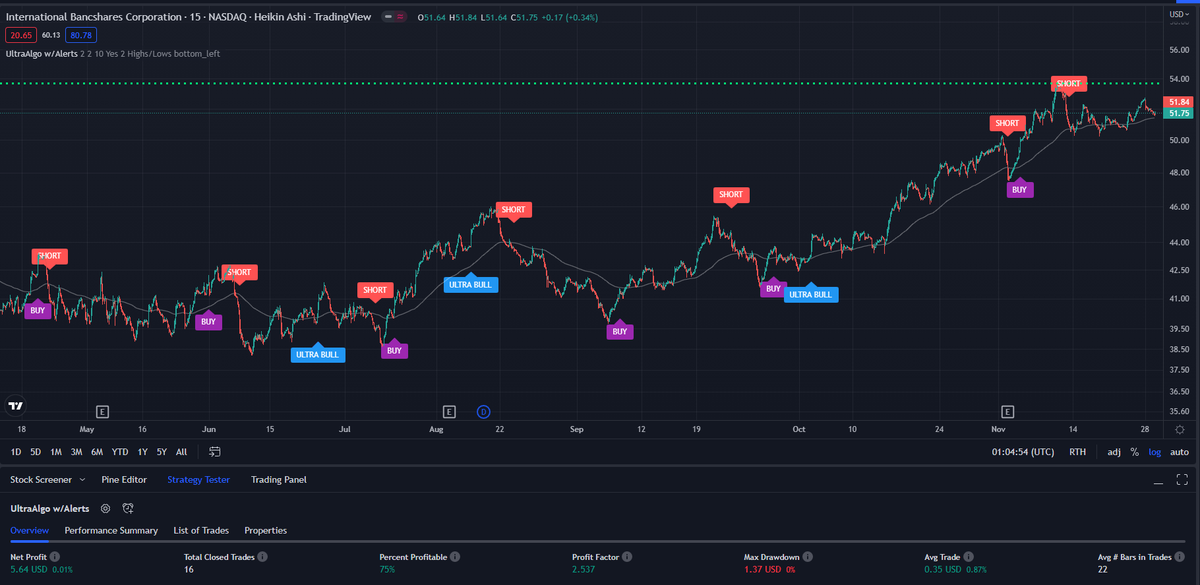Set range to 5Y
Screen dimensions: 1200x585
click(162, 452)
